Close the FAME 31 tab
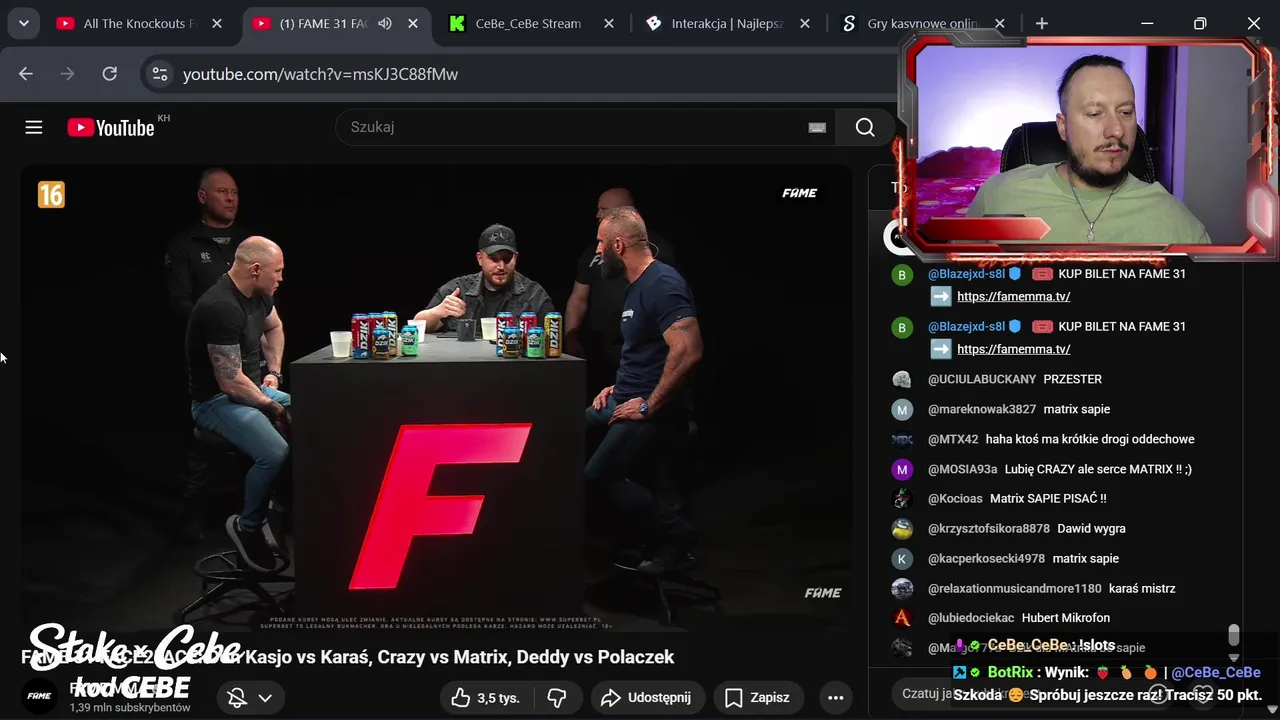This screenshot has width=1280, height=720. [413, 23]
